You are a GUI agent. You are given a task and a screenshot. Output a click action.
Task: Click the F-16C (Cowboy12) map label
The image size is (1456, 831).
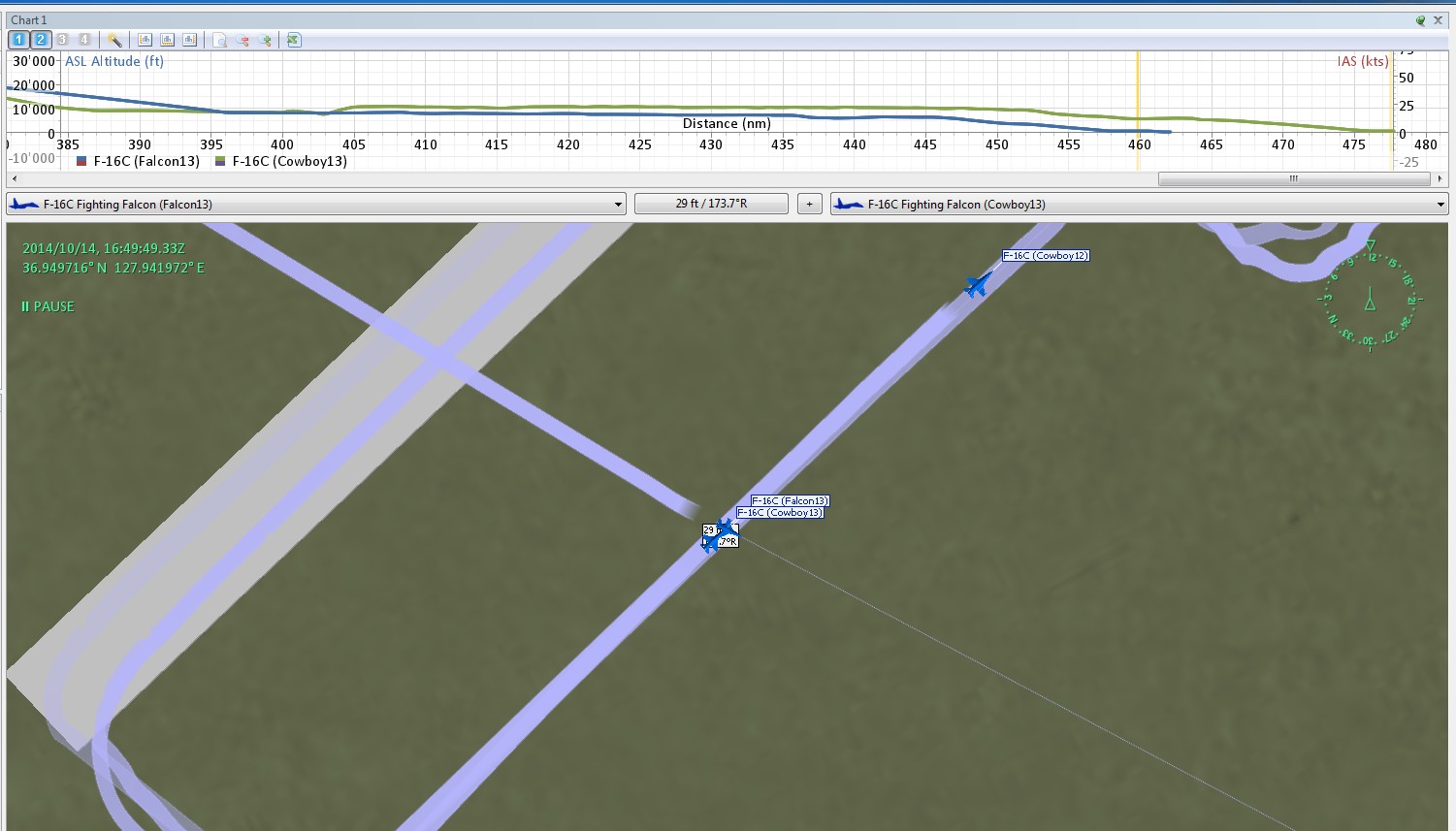pos(1046,256)
